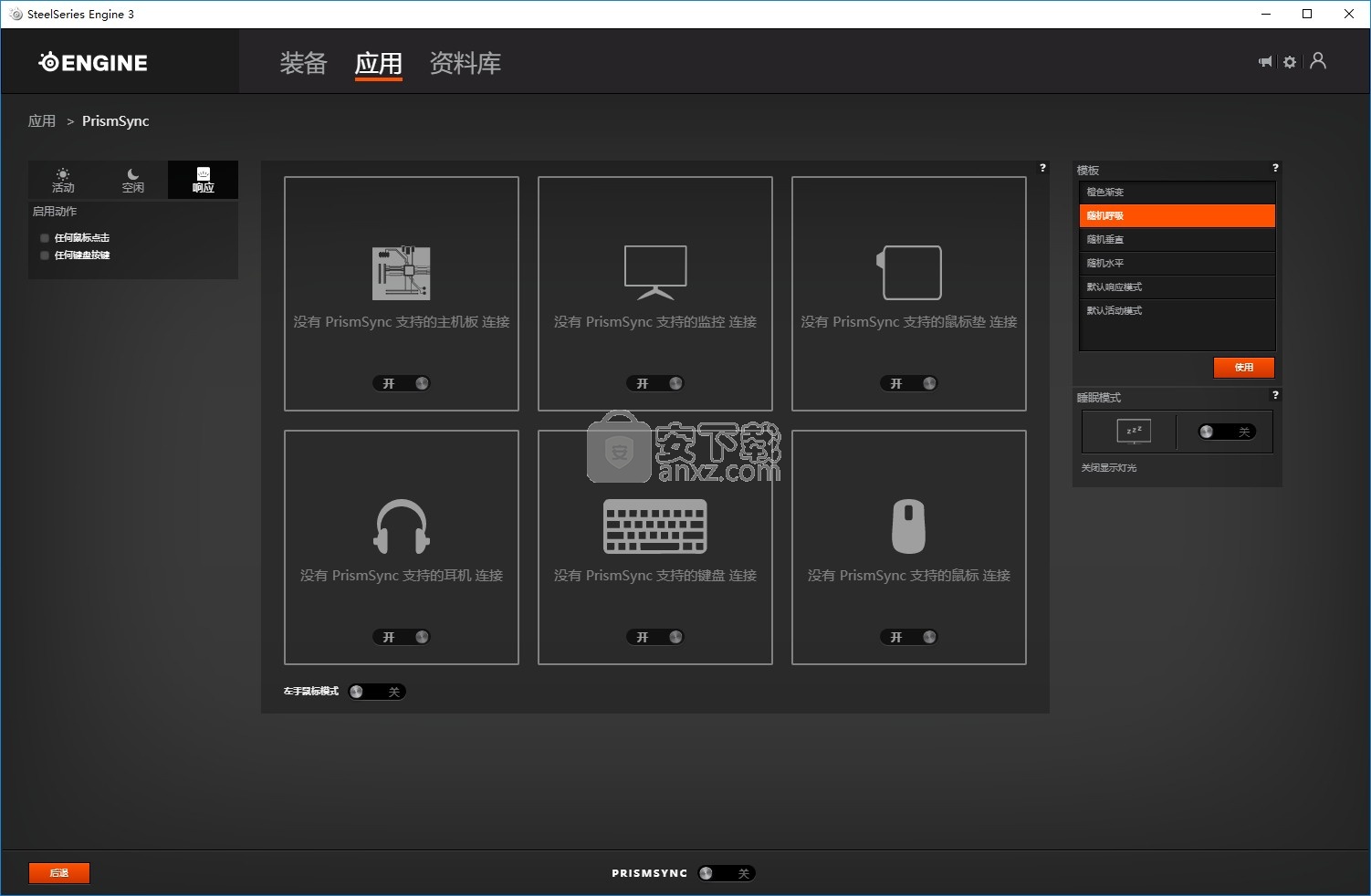
Task: Click the 关闭显示灯光 label
Action: 1109,467
